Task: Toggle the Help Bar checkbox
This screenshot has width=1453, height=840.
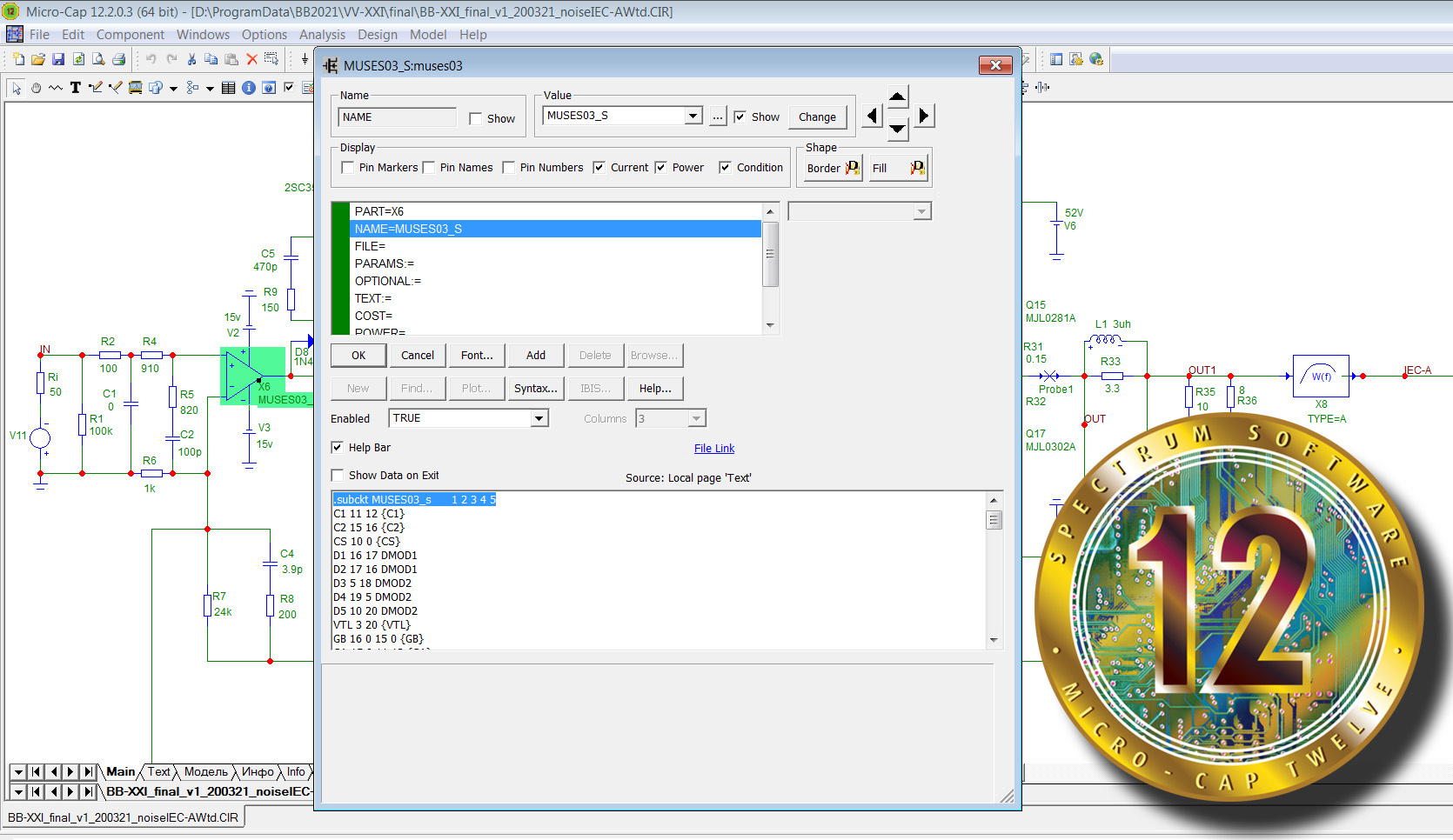Action: [338, 448]
